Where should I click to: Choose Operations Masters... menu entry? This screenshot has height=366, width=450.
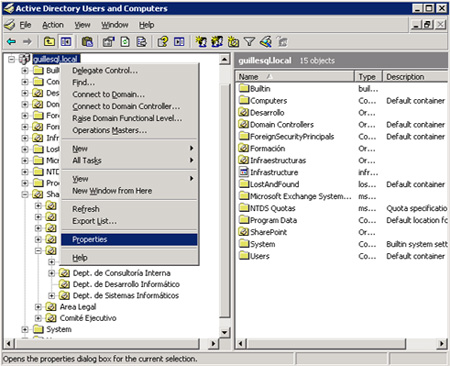coord(129,130)
